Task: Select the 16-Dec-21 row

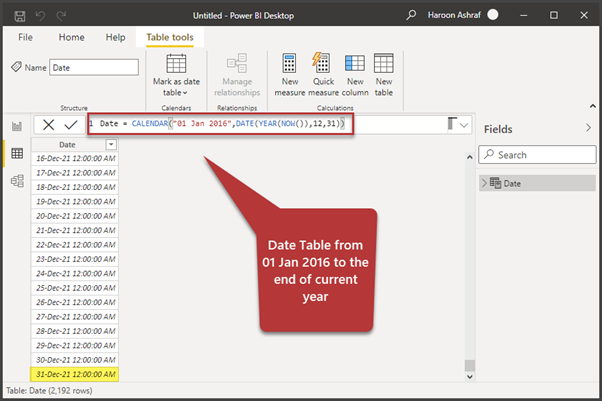Action: (75, 158)
